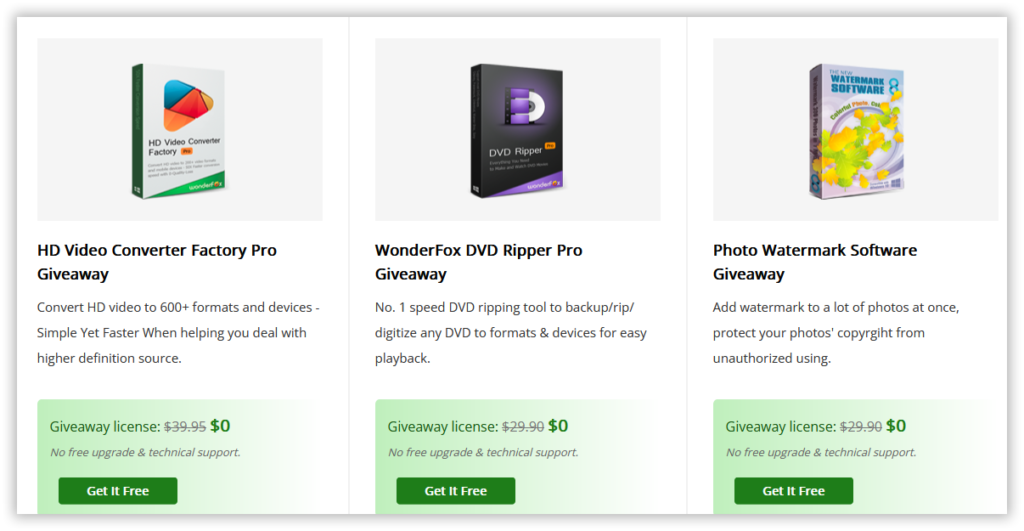1024x531 pixels.
Task: Click the 'No. 1 speed DVD ripping tool' description
Action: [511, 332]
